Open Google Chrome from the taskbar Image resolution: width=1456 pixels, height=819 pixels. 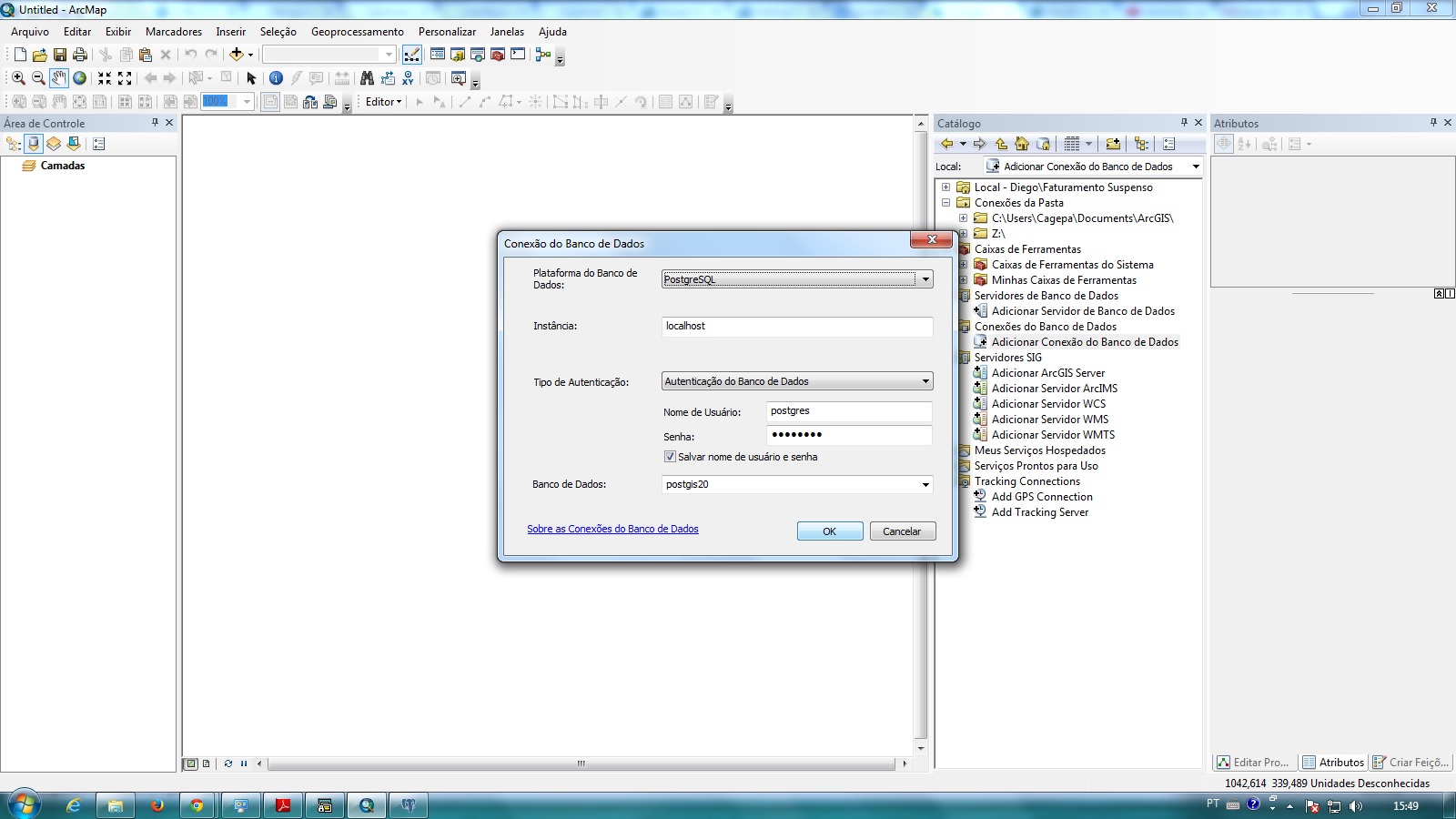(197, 805)
